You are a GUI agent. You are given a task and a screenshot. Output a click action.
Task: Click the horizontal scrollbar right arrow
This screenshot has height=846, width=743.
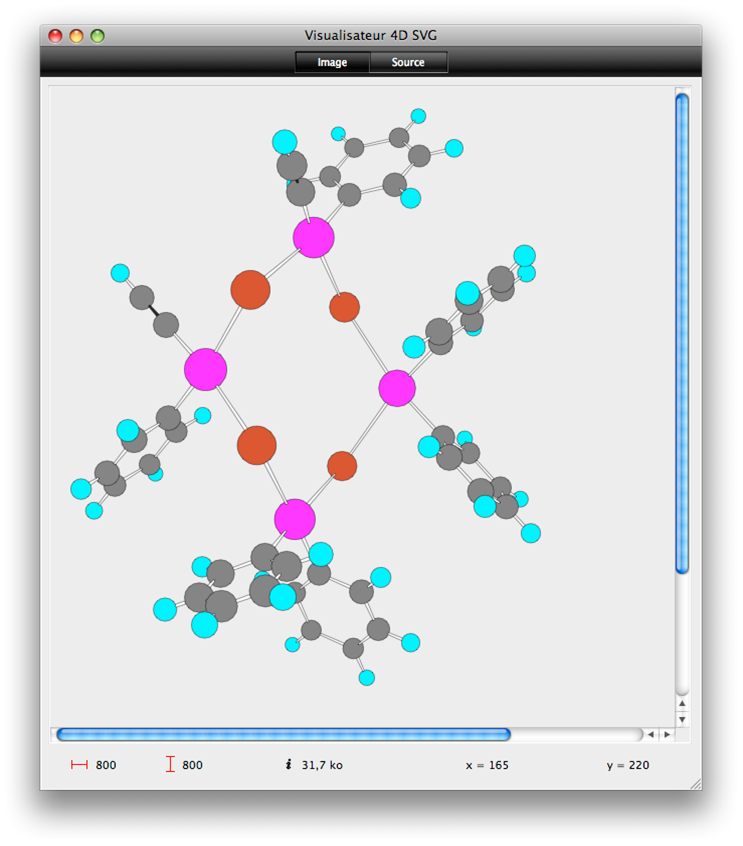pyautogui.click(x=667, y=734)
